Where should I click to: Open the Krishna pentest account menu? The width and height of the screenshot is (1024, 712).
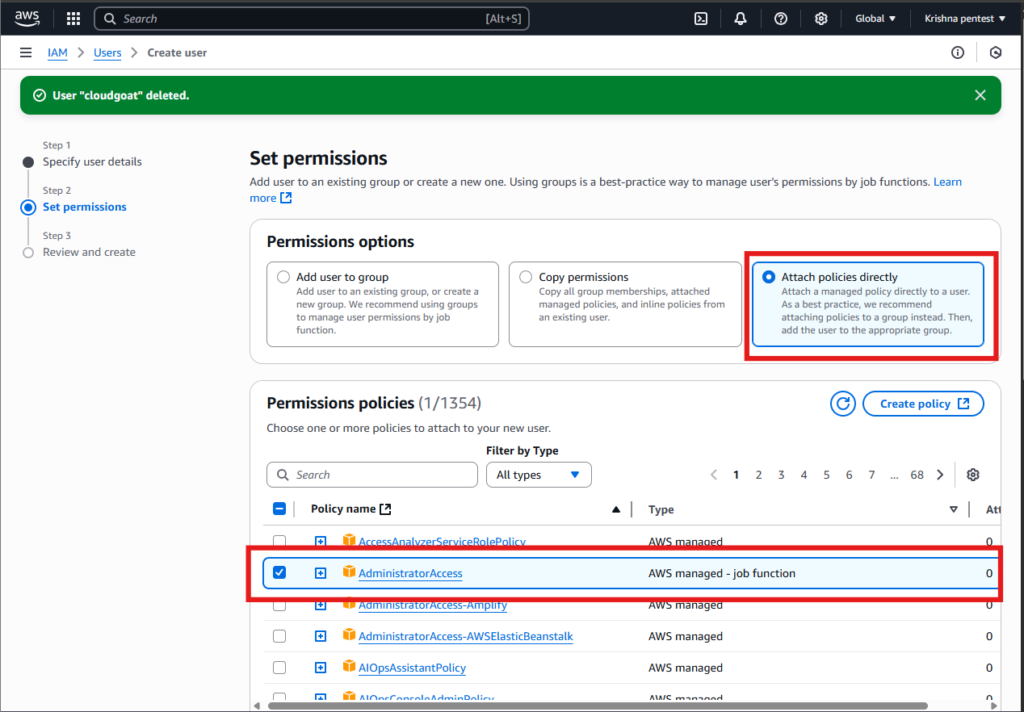pos(965,18)
